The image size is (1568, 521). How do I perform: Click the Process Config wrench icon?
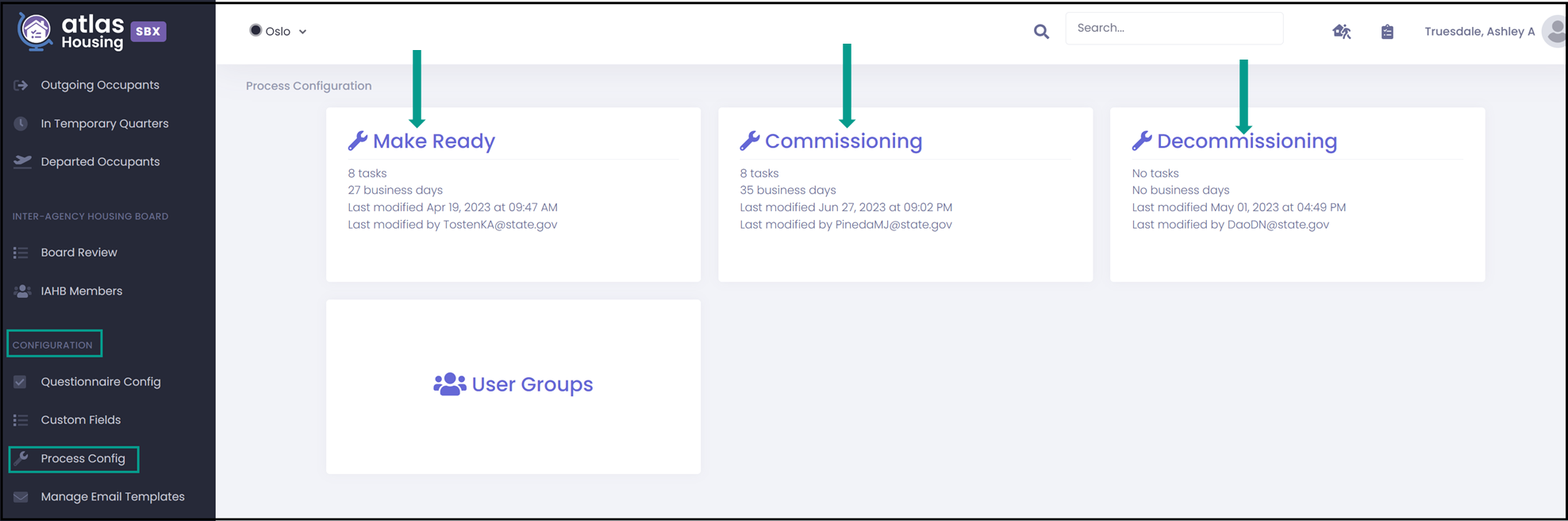pos(21,458)
